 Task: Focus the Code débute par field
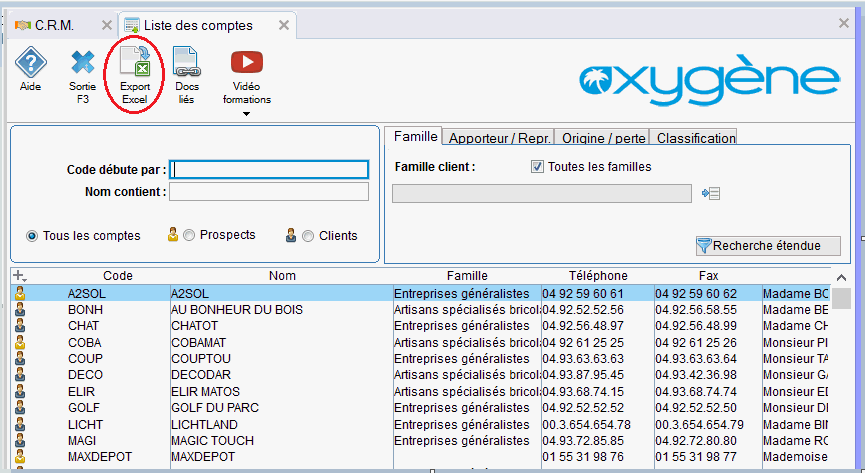click(x=269, y=169)
